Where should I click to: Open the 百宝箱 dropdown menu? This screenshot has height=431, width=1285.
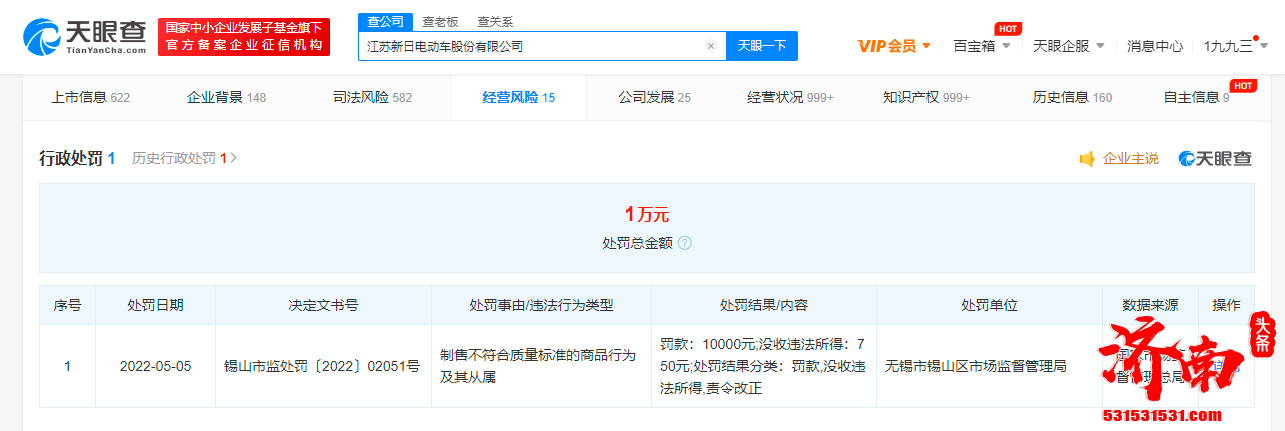click(1005, 46)
